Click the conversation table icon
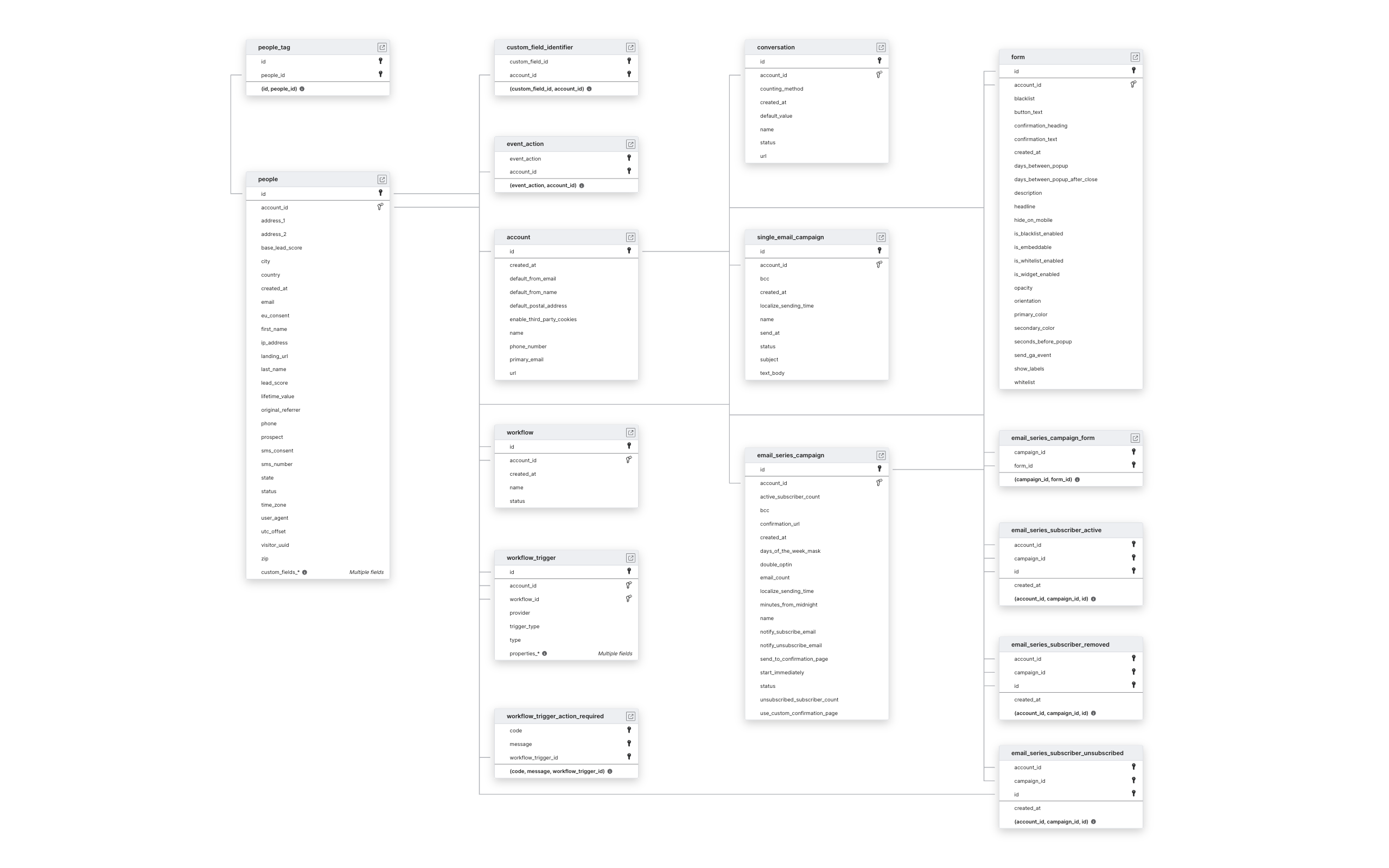 [878, 47]
